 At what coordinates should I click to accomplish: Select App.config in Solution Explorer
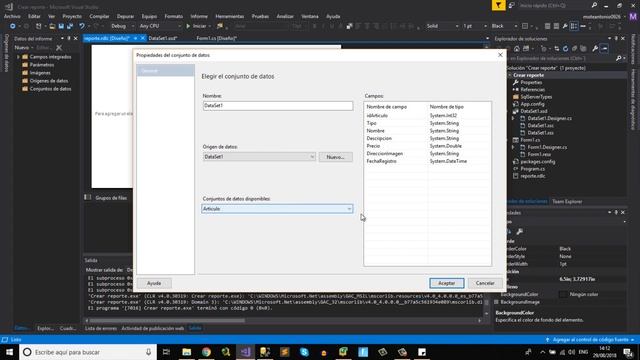(532, 104)
